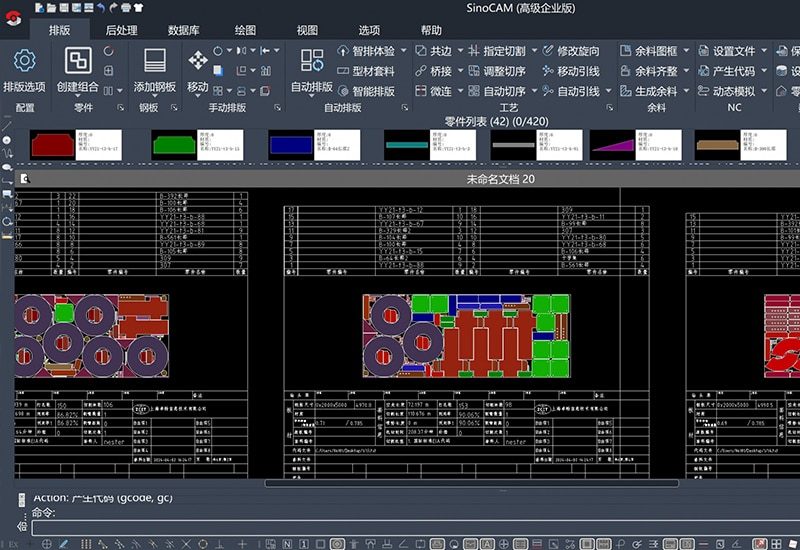Start 动态模拟 dynamic simulation
800x550 pixels.
(727, 91)
